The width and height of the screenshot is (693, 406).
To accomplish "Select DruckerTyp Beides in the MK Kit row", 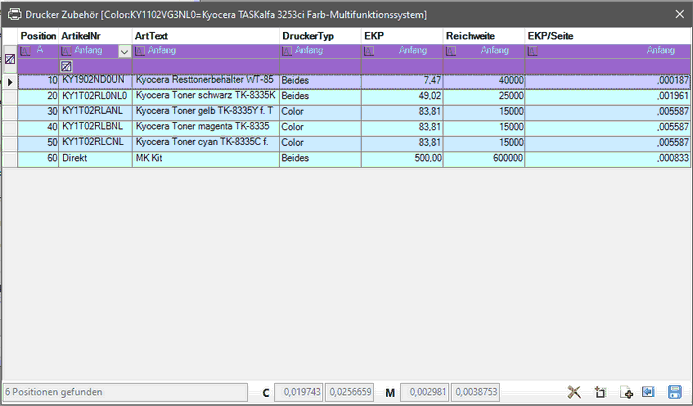I will [320, 158].
